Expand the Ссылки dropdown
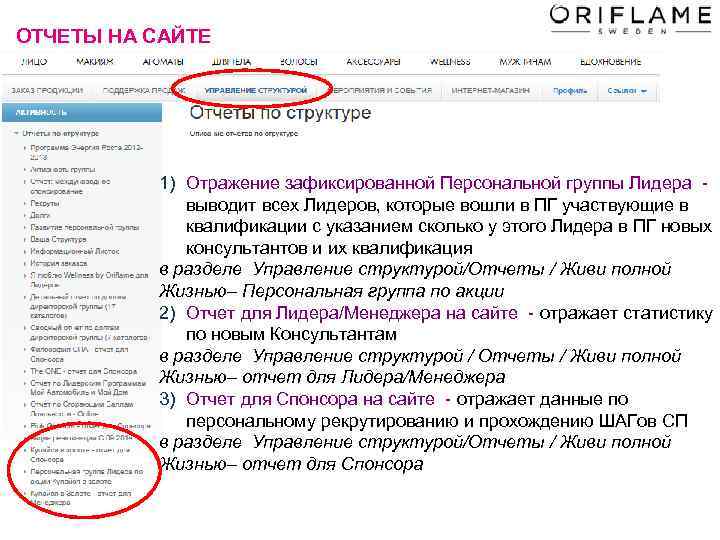720x540 pixels. coord(627,90)
